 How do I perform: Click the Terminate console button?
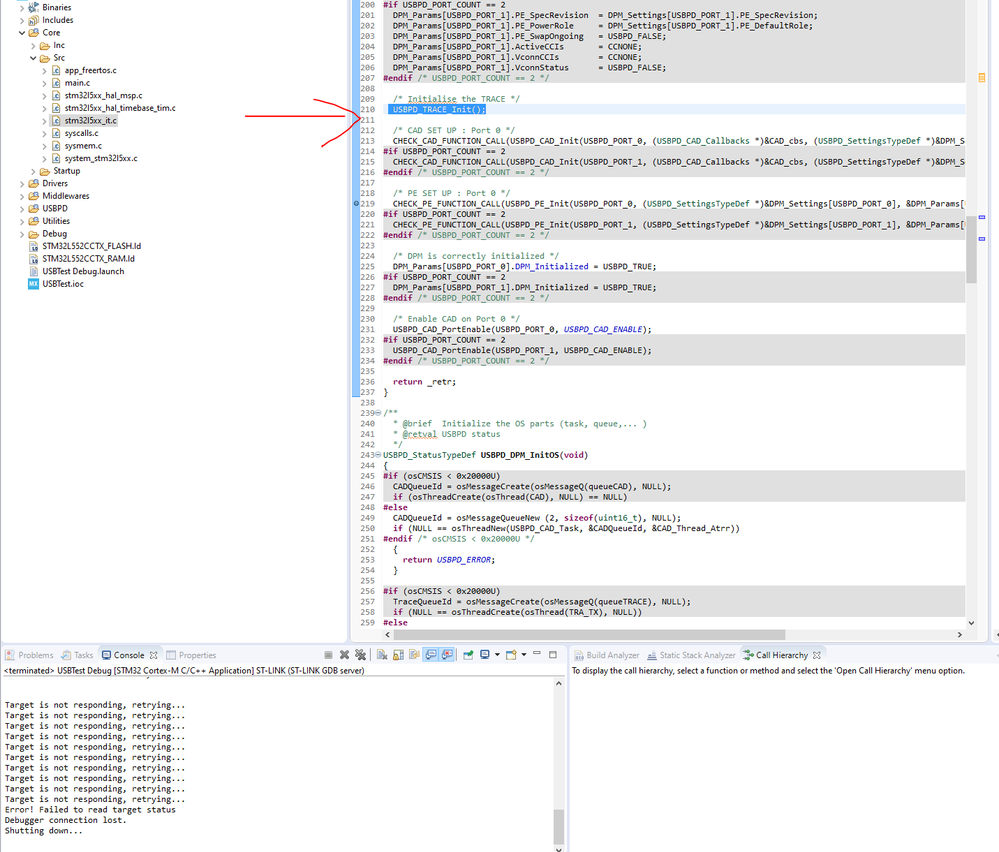328,655
